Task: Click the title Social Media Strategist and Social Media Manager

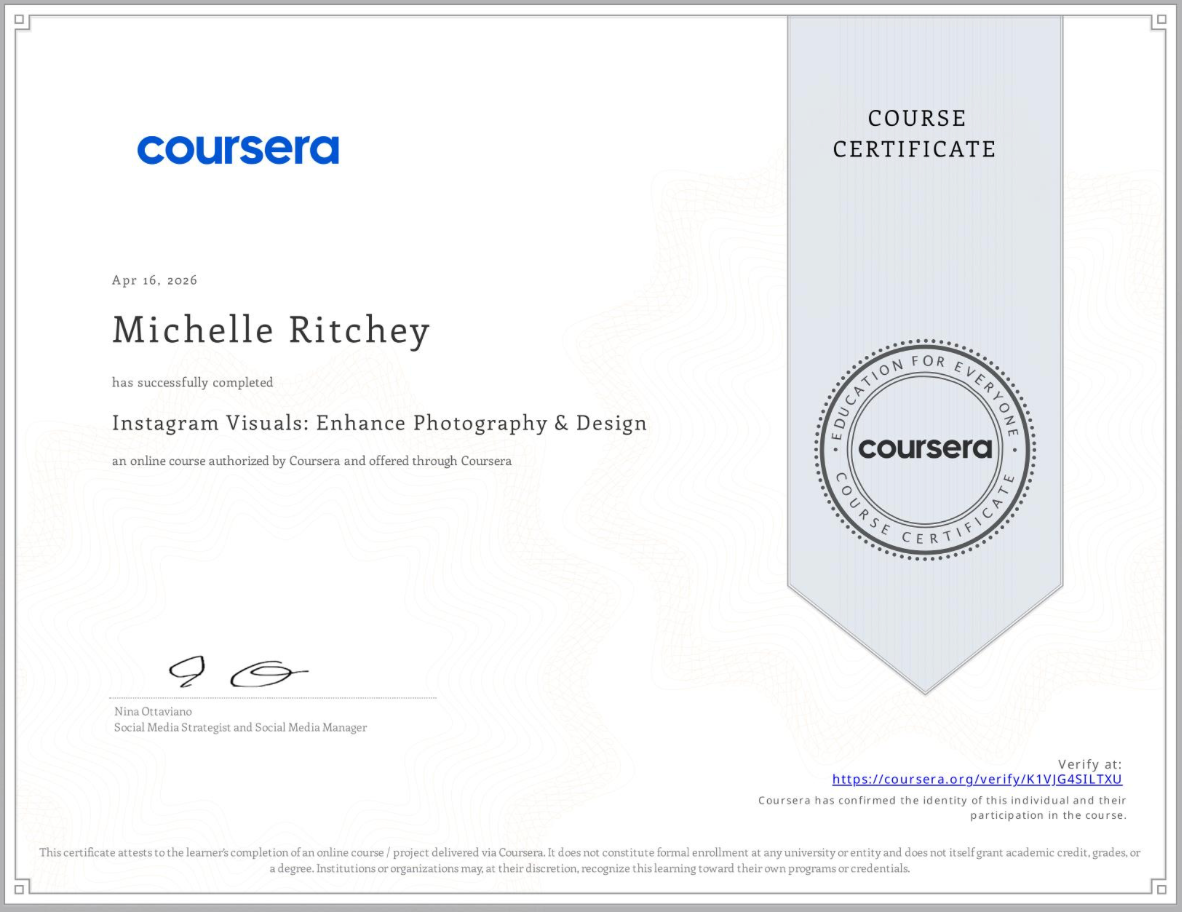Action: (x=240, y=727)
